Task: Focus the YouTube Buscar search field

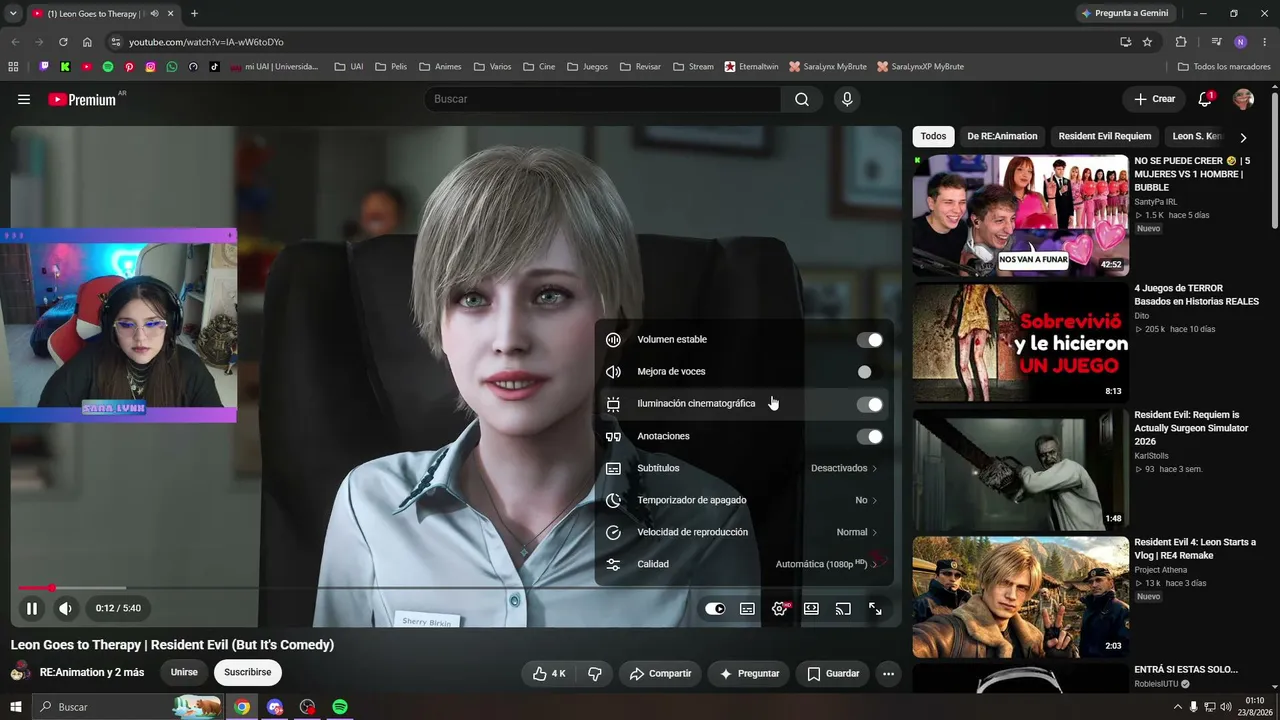Action: 603,99
